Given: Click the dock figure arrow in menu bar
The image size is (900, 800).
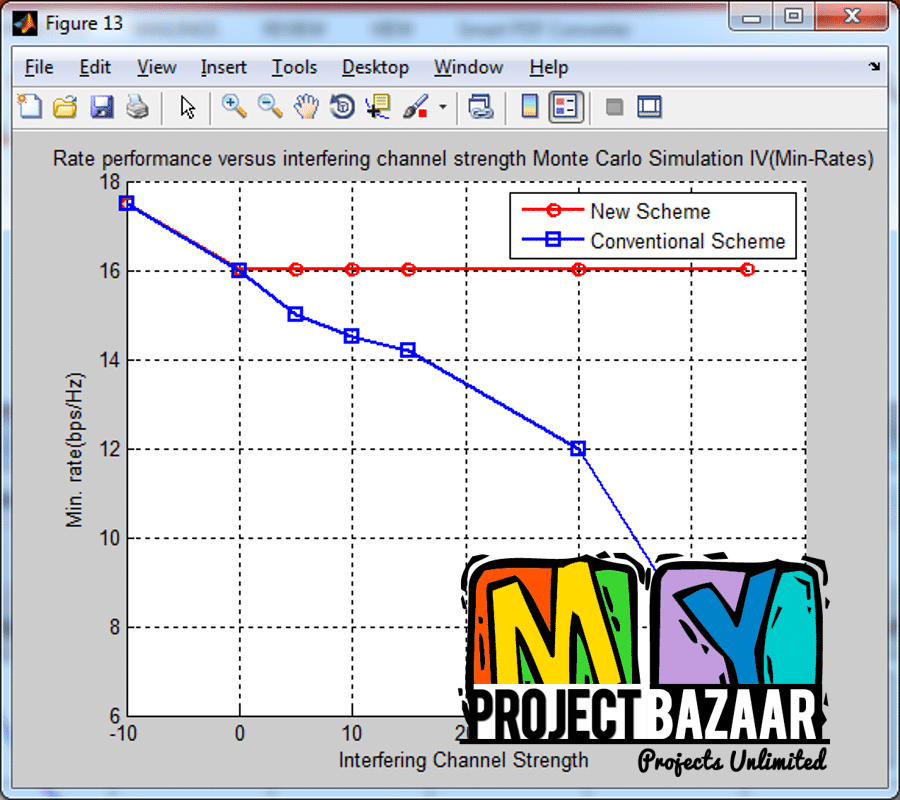Looking at the screenshot, I should tap(874, 67).
